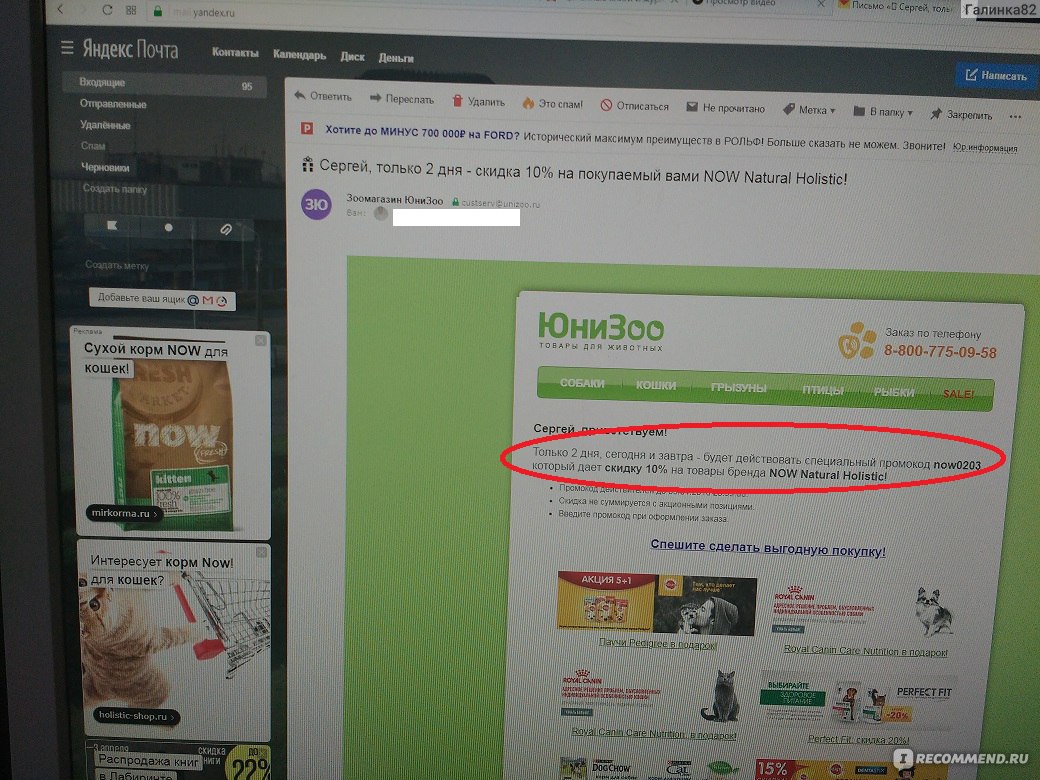
Task: Click the Написать compose button
Action: click(x=996, y=76)
